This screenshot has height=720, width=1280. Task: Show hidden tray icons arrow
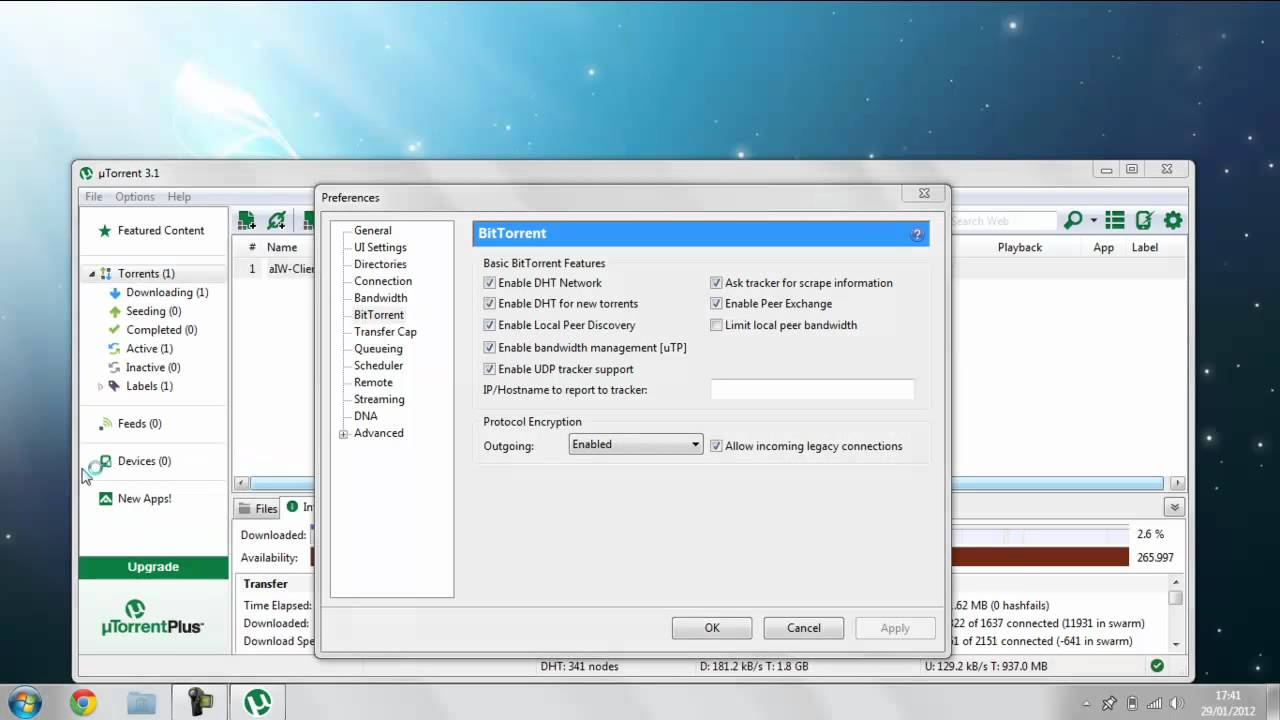pyautogui.click(x=1085, y=703)
